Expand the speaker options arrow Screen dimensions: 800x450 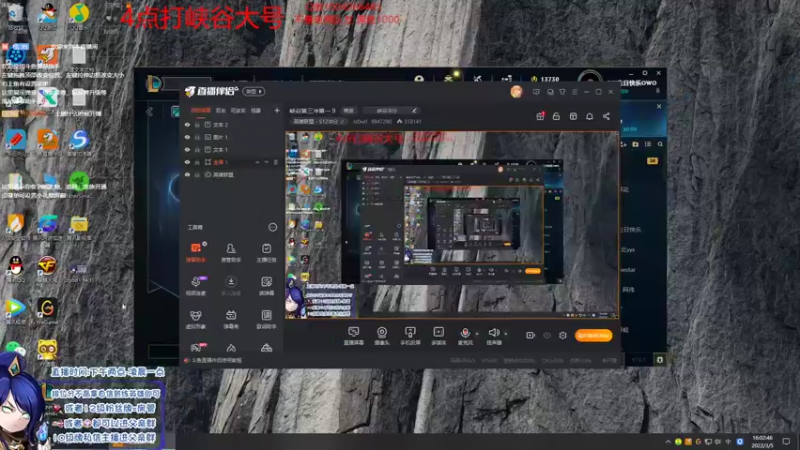click(x=506, y=334)
